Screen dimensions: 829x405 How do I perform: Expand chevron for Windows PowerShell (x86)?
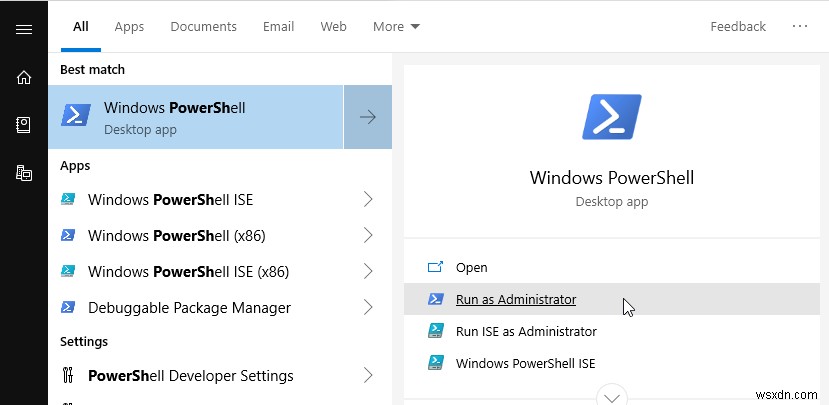click(x=369, y=235)
